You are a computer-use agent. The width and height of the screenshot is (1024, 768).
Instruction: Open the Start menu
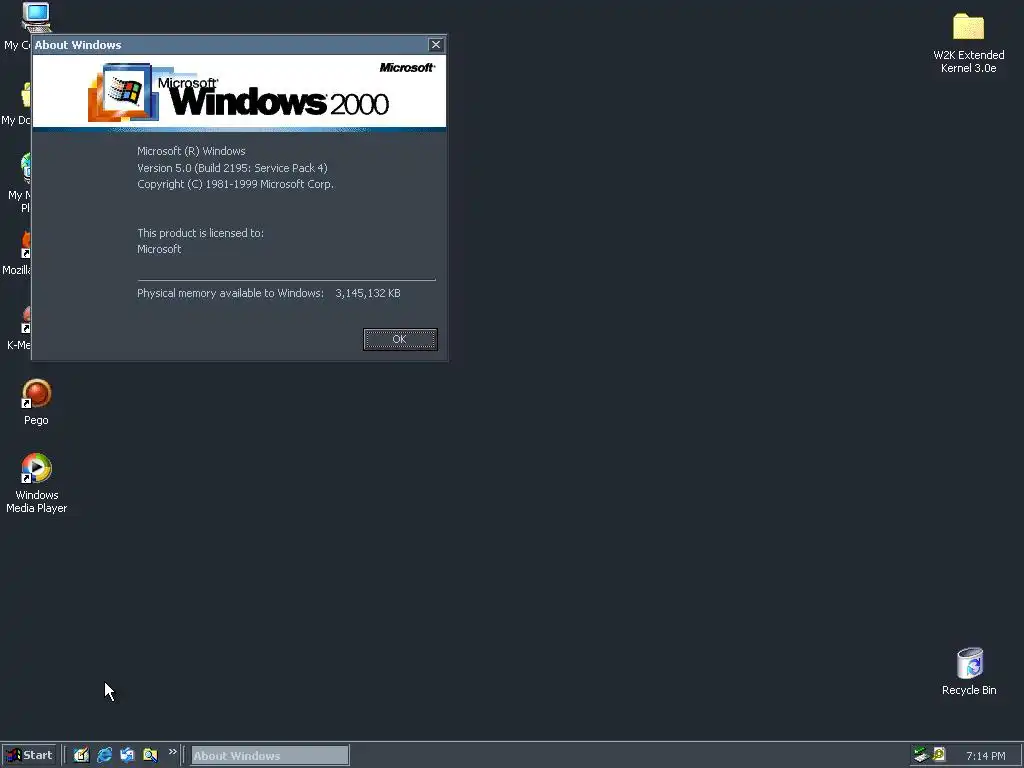[x=29, y=755]
